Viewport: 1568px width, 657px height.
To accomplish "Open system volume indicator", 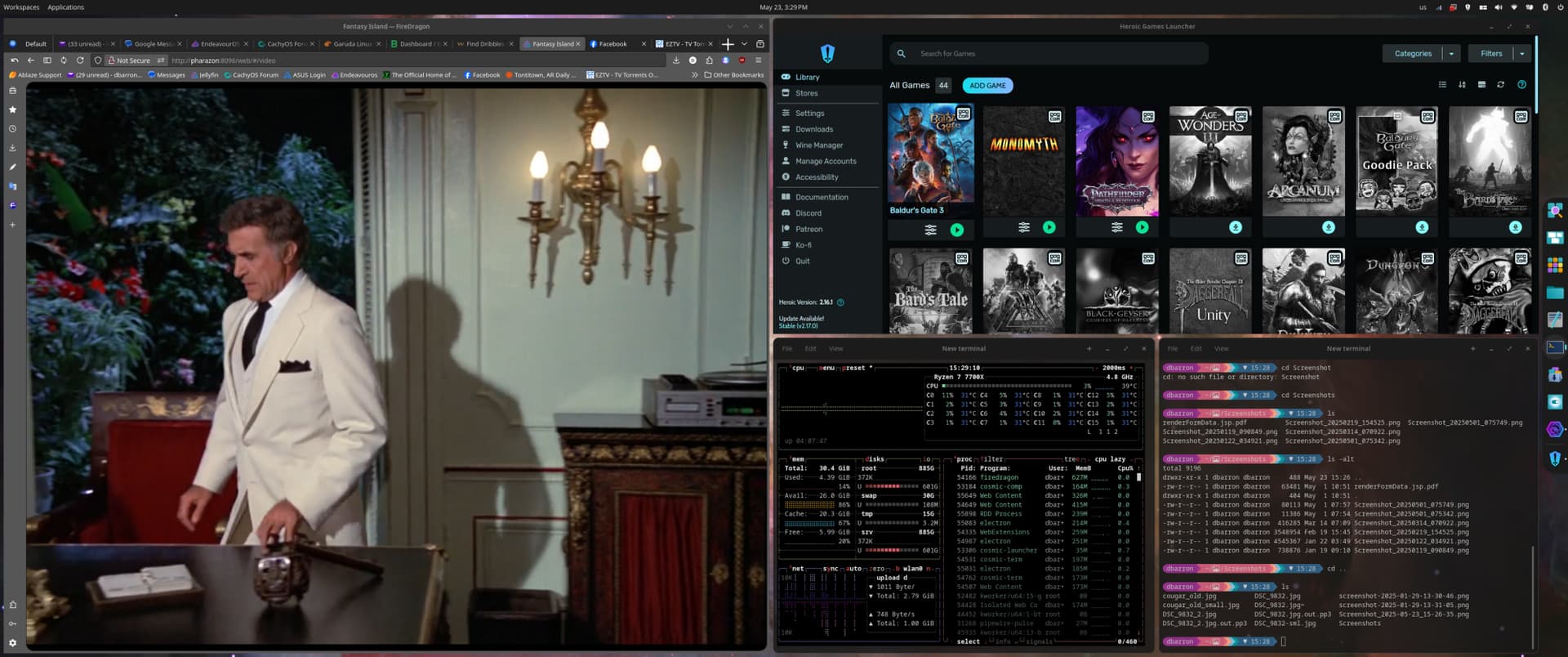I will (x=1498, y=7).
